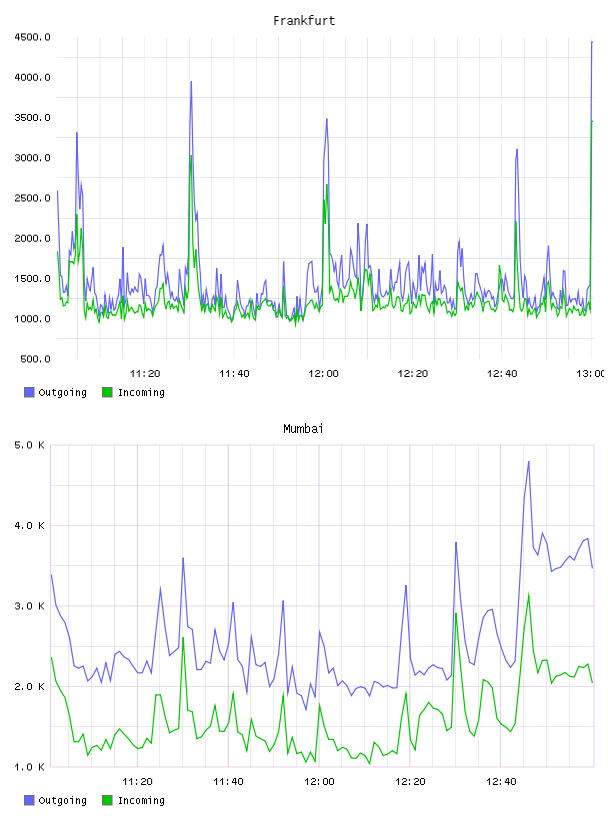
Task: Click the 11:40 time label on Frankfurt chart
Action: [234, 374]
